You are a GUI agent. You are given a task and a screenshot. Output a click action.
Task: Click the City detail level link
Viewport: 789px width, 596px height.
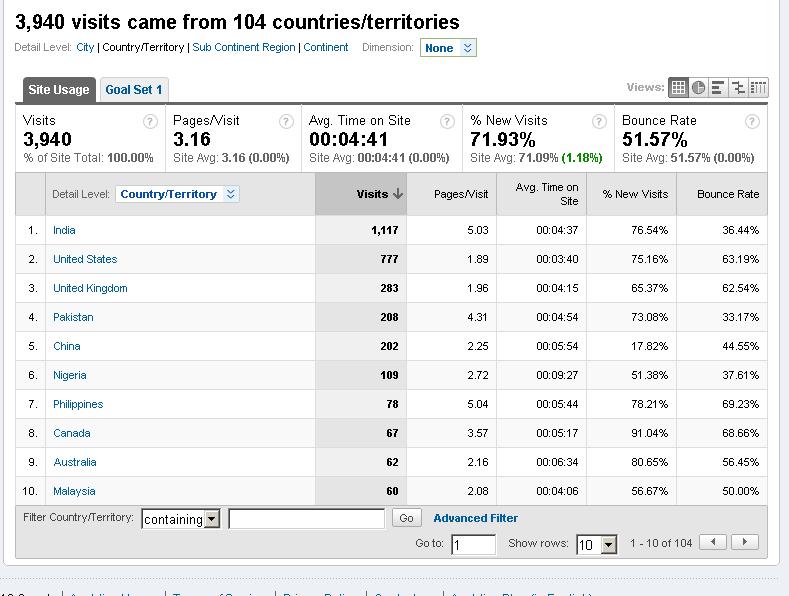85,47
